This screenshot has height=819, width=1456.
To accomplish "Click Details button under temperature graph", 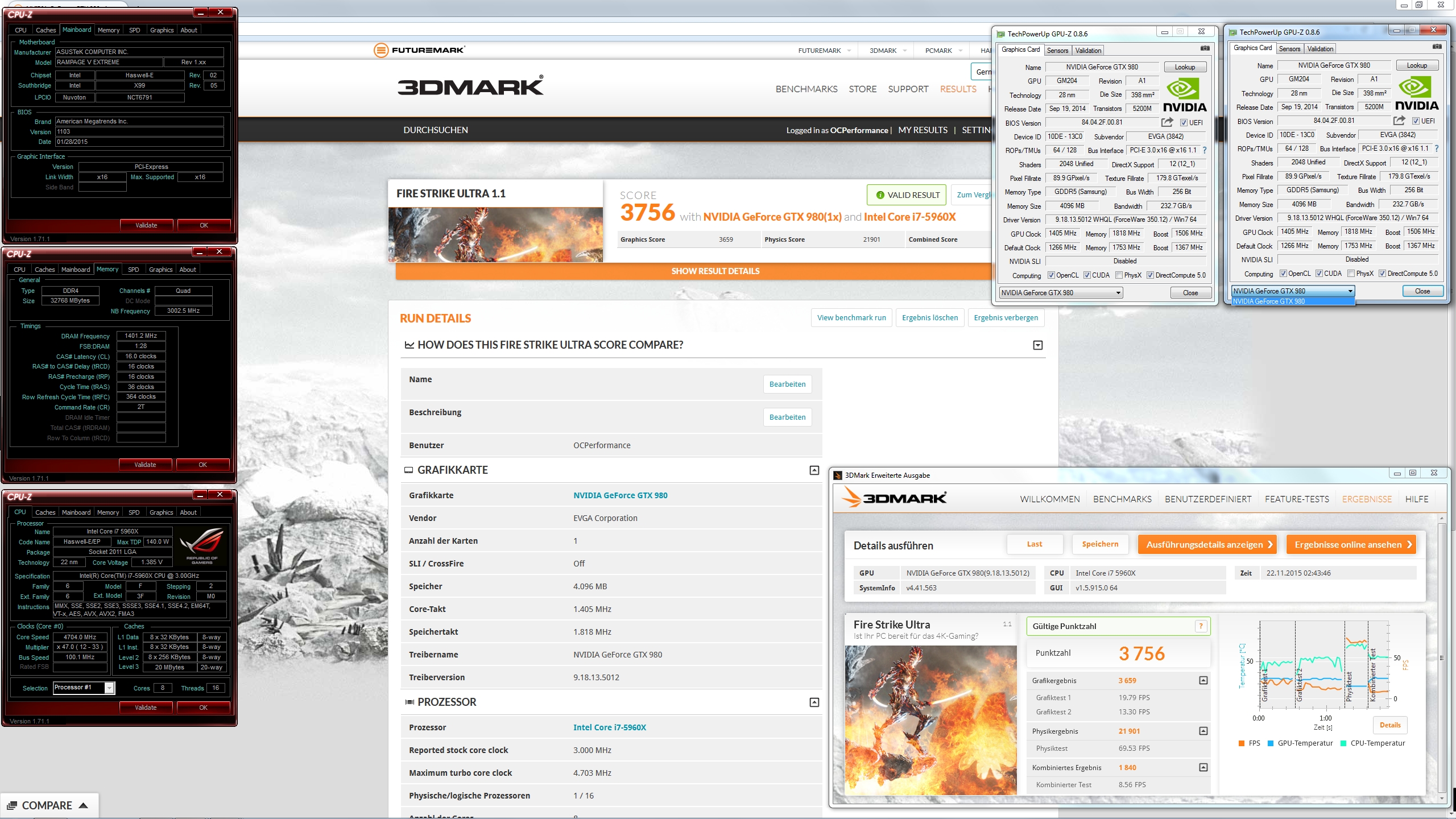I will click(1390, 725).
